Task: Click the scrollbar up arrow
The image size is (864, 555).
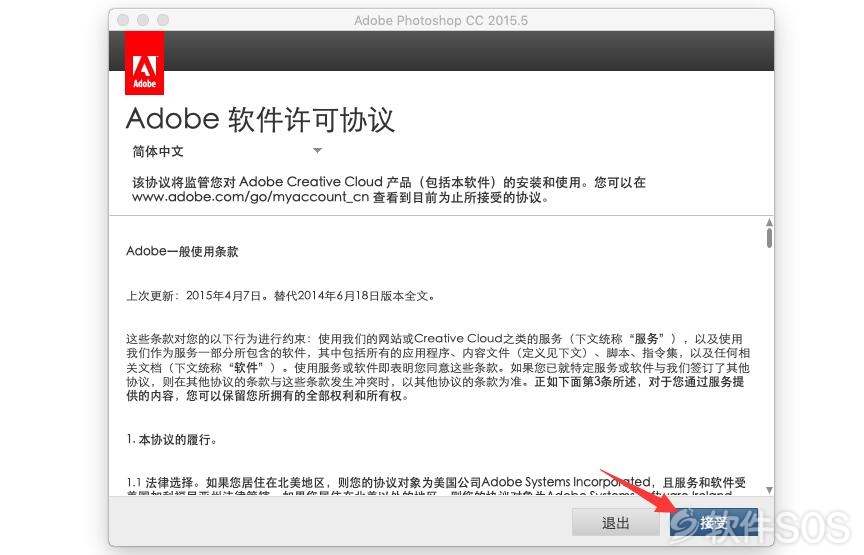Action: coord(769,222)
